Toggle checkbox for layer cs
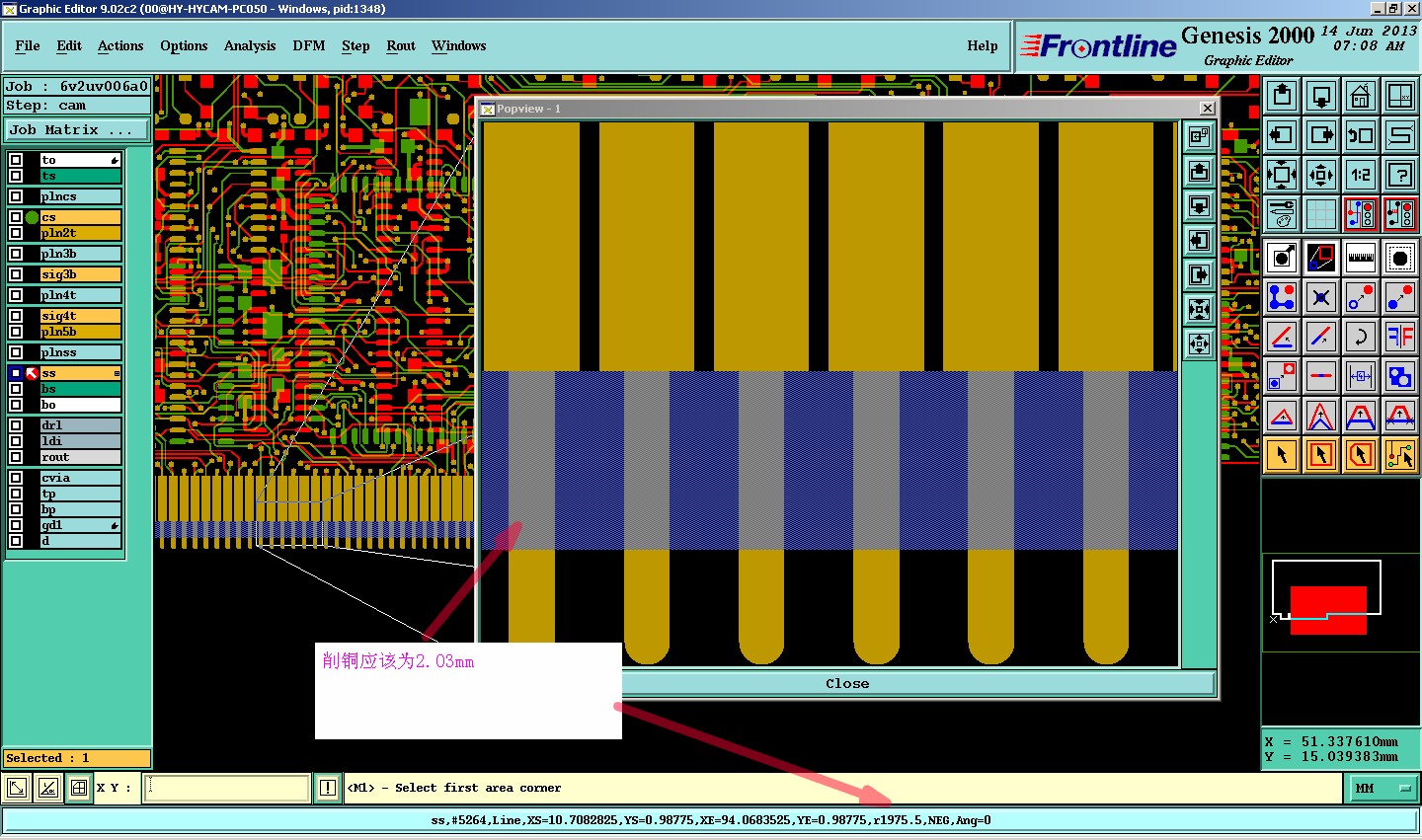 [16, 217]
